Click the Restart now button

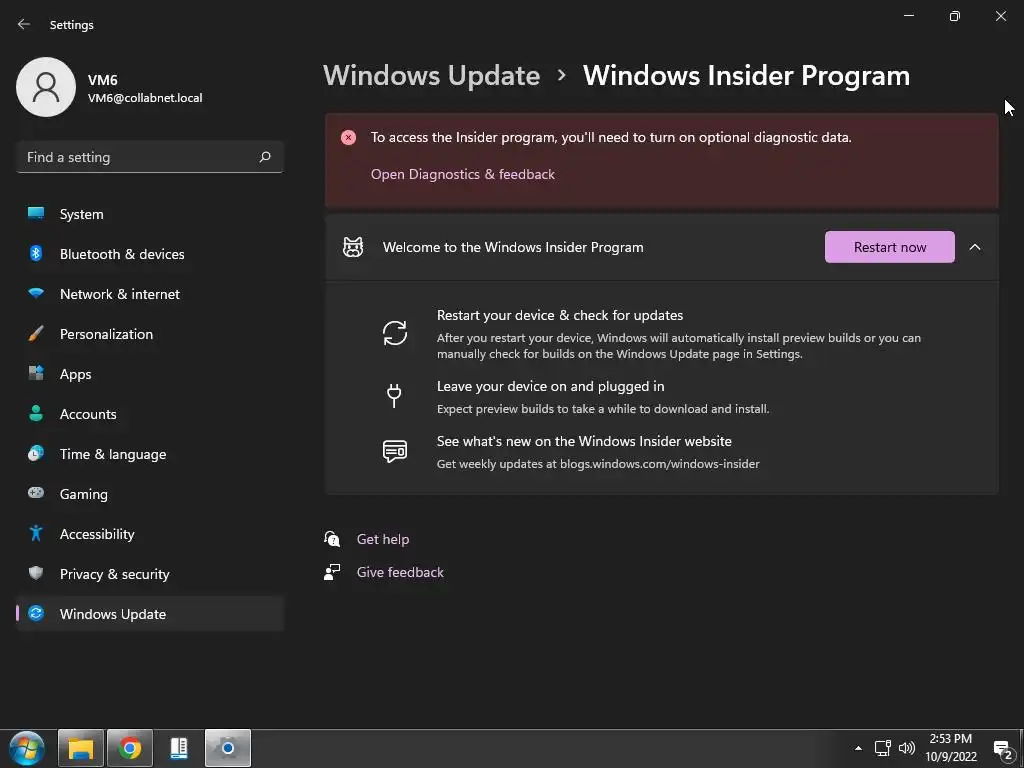coord(889,247)
